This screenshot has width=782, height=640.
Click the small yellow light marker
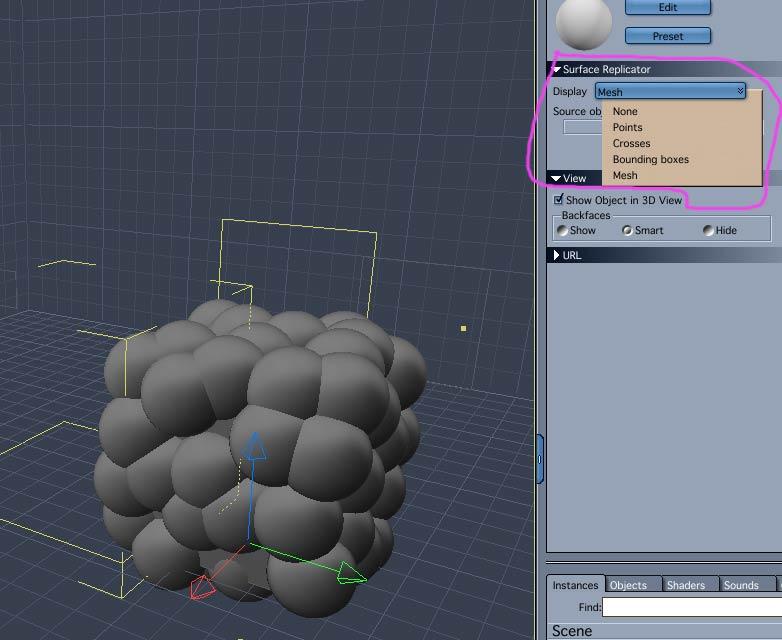pos(463,328)
